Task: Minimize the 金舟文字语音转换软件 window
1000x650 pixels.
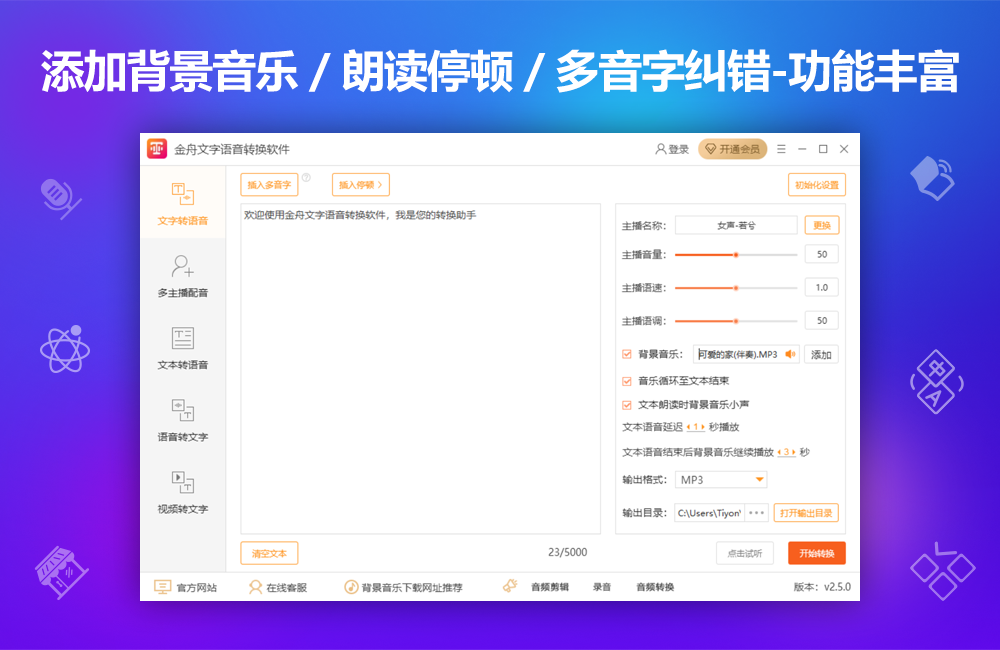Action: tap(802, 149)
